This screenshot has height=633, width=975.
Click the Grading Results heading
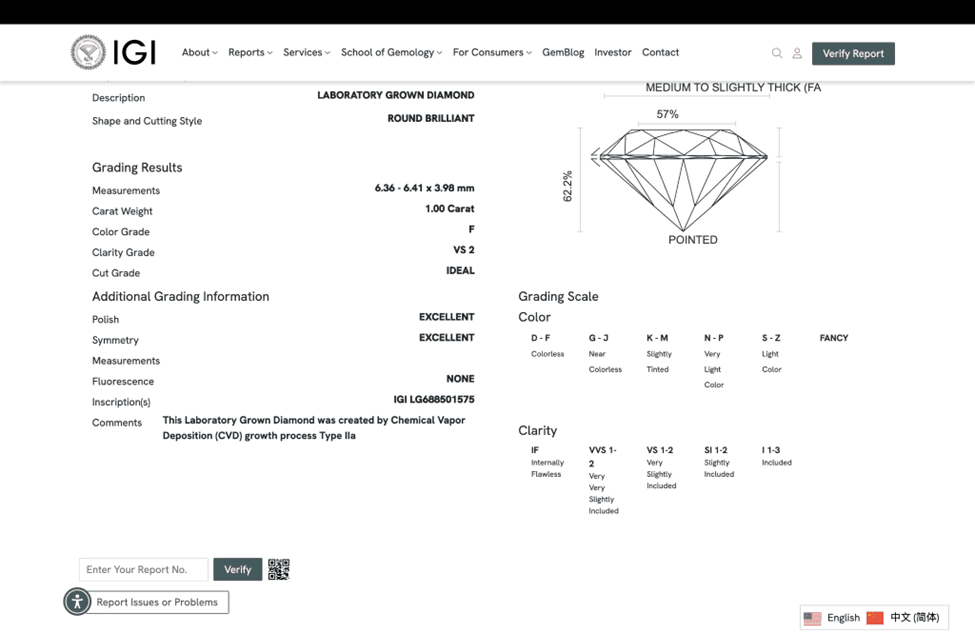(x=137, y=167)
